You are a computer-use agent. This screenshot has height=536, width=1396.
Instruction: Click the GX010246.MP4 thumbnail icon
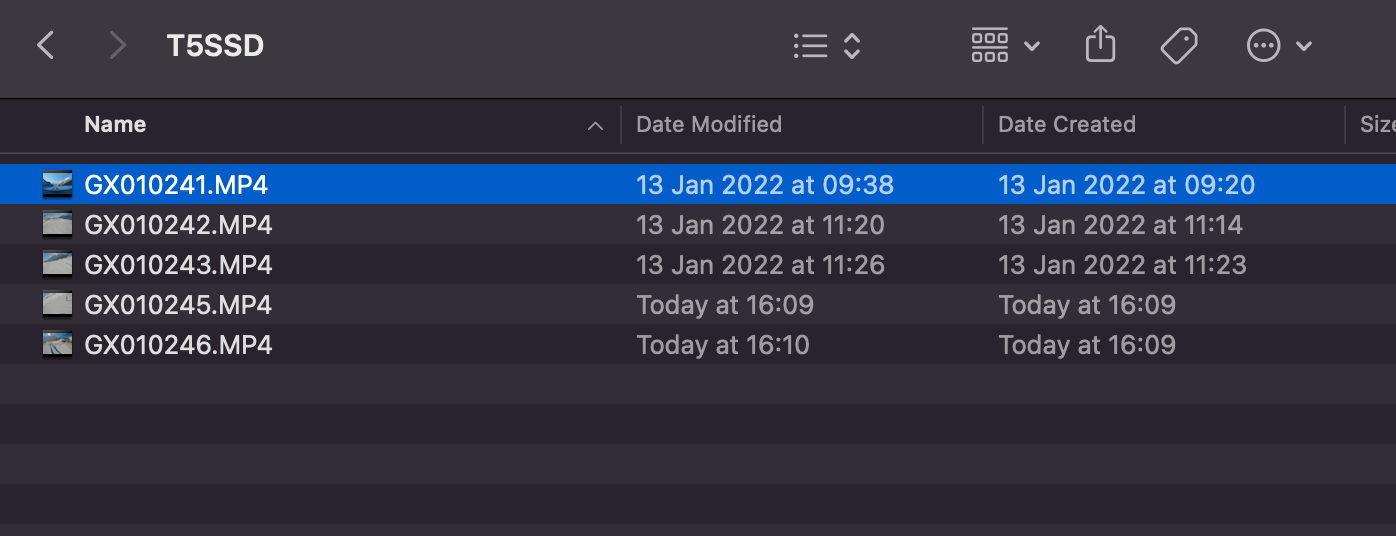pos(58,345)
